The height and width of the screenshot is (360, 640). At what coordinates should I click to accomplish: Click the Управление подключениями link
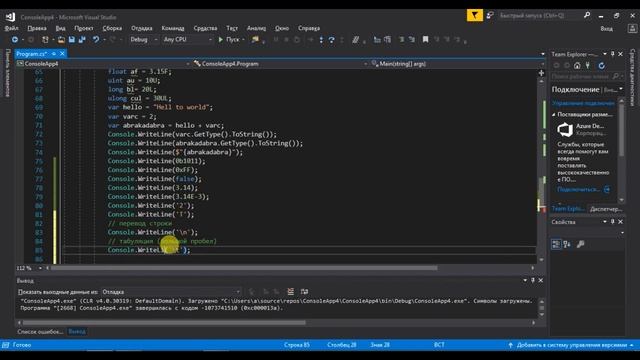583,103
